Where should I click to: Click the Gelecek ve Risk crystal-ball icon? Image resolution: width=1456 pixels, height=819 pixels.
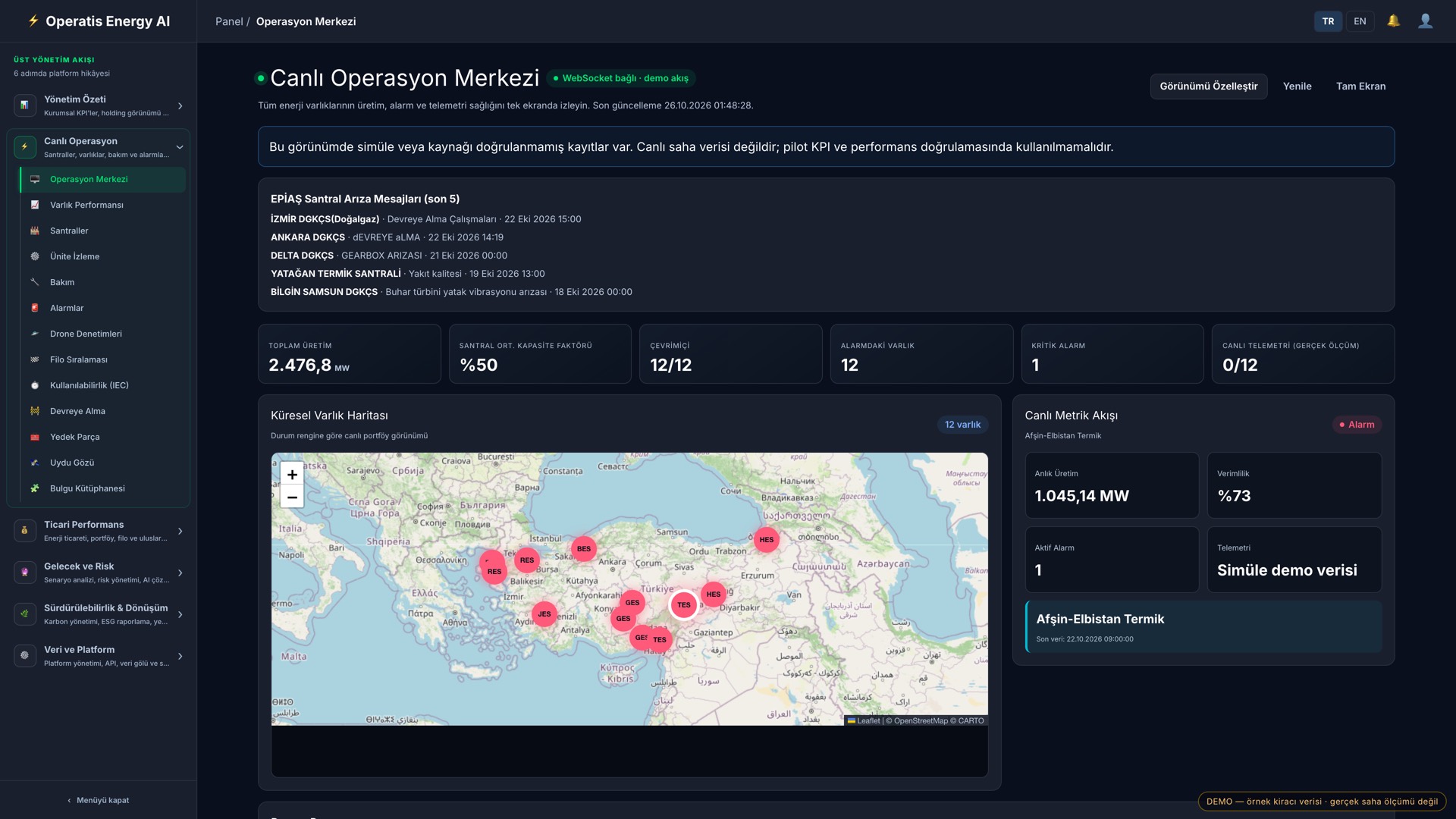coord(25,573)
